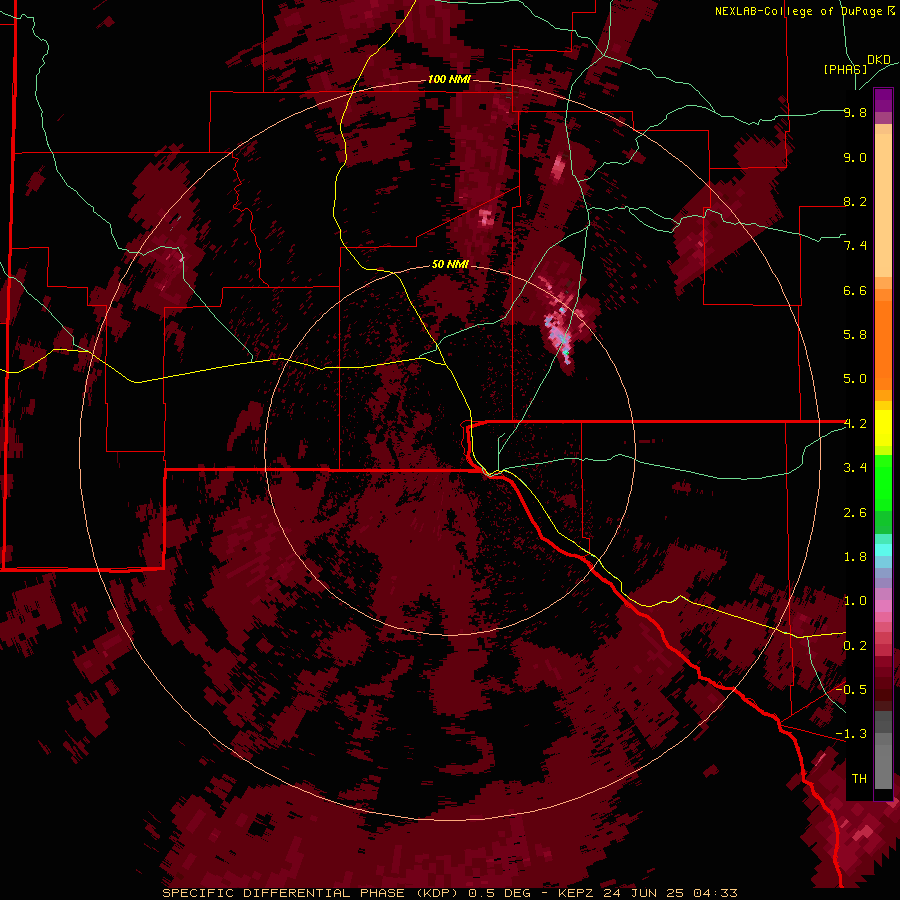Screen dimensions: 900x900
Task: Click the 8.2 value on the color scale
Action: pos(855,201)
